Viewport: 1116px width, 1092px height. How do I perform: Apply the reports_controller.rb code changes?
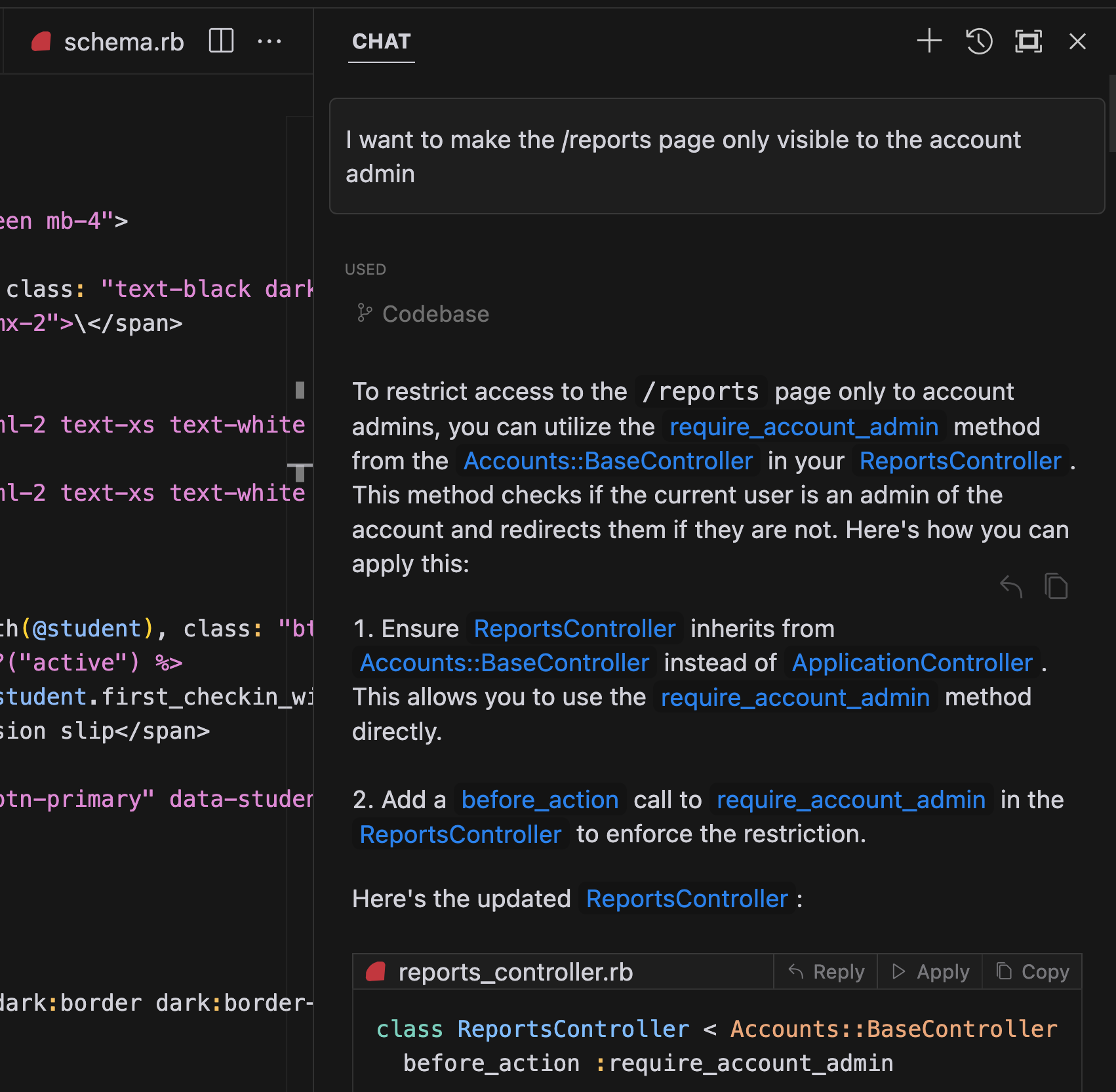(x=930, y=971)
